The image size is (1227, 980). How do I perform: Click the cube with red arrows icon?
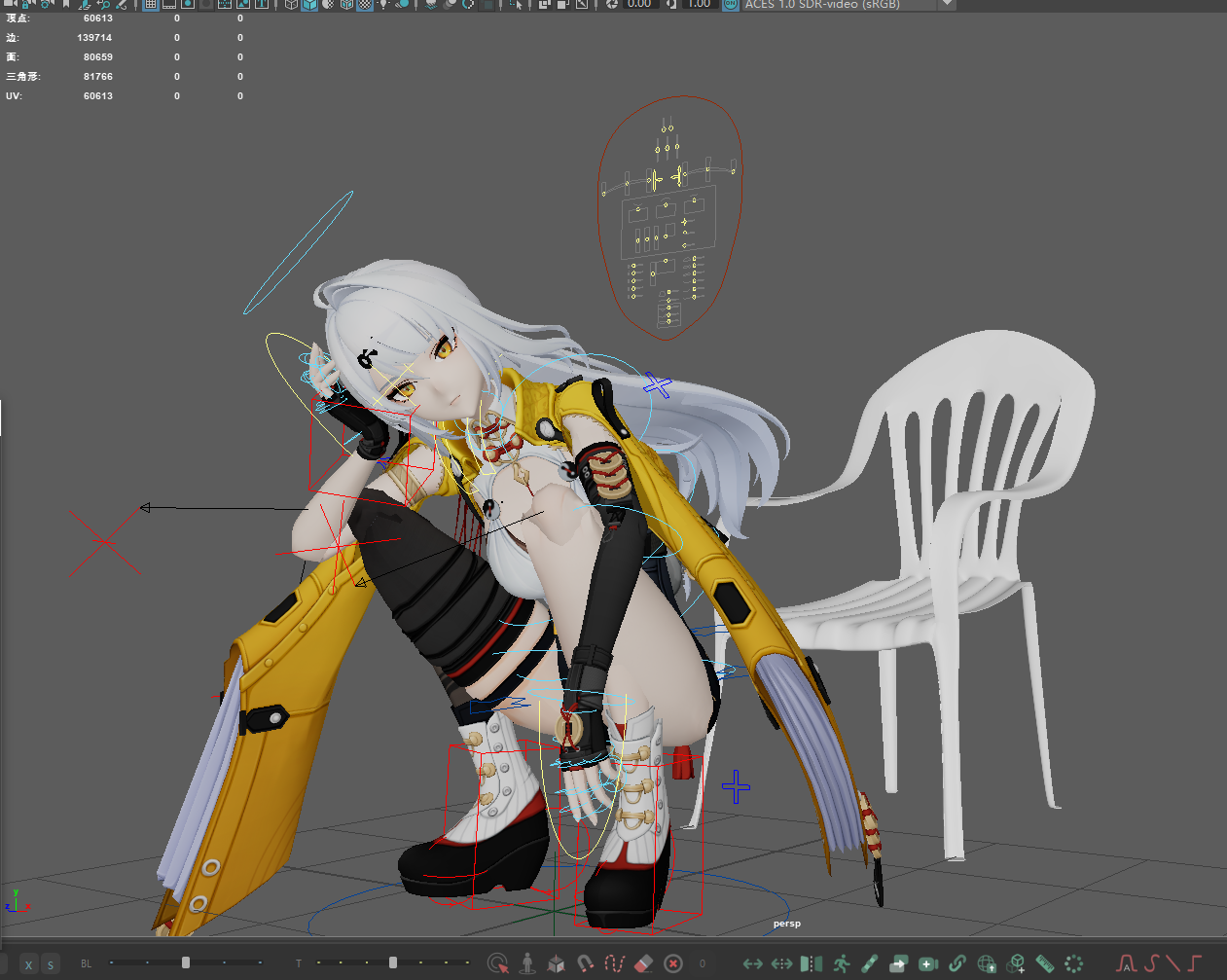click(x=557, y=963)
